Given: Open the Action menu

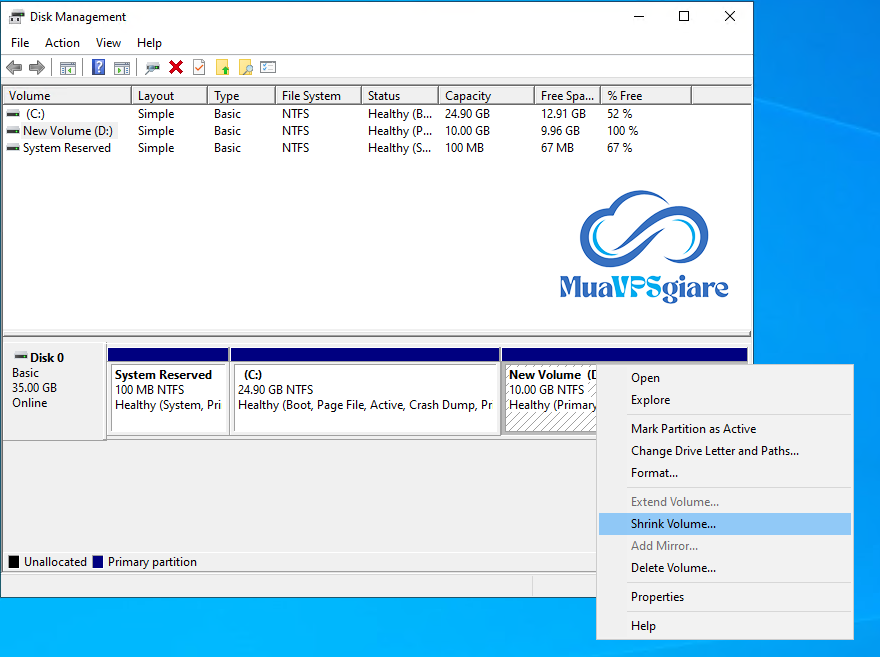Looking at the screenshot, I should 62,43.
